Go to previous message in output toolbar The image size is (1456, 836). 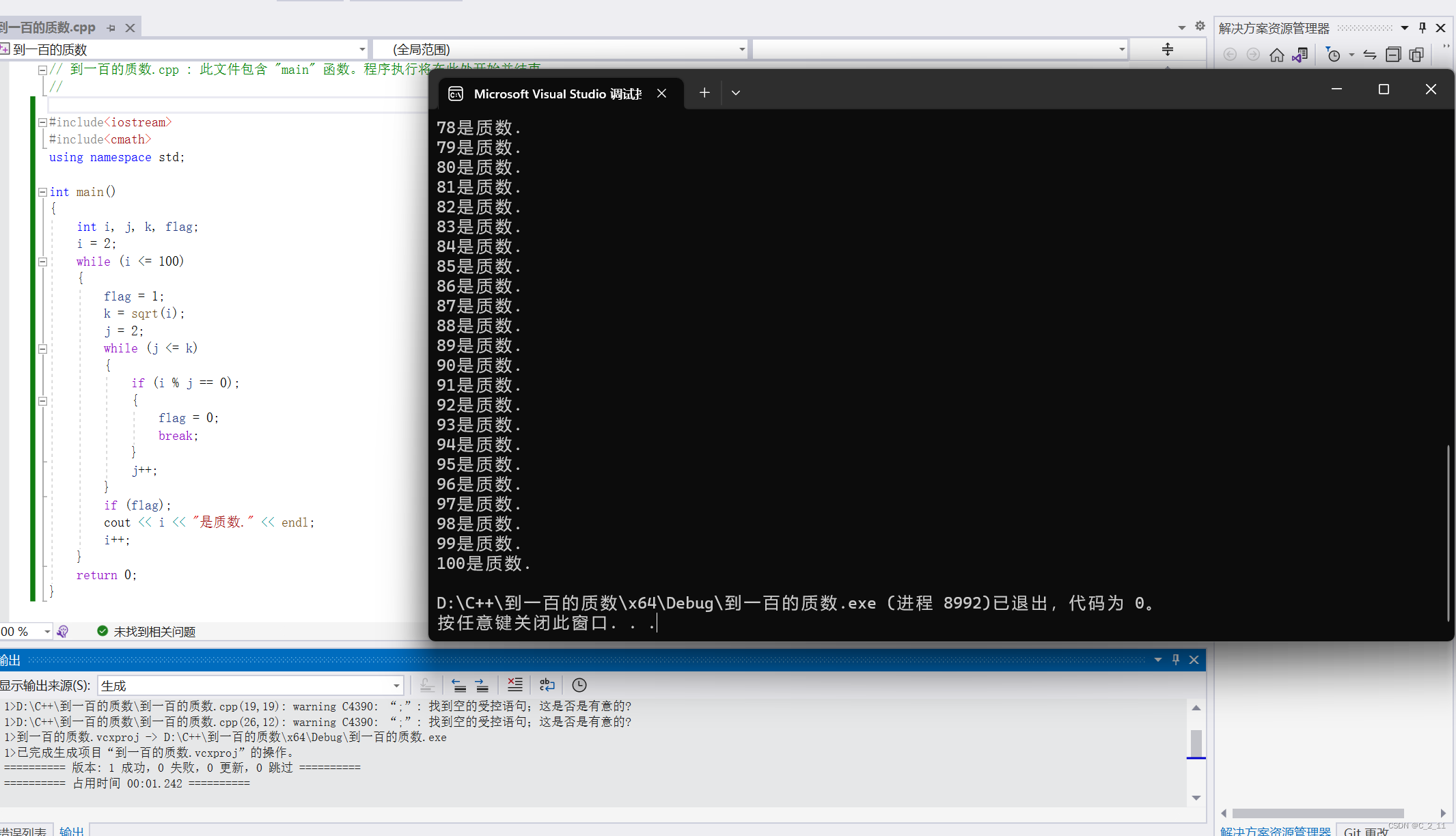[459, 685]
